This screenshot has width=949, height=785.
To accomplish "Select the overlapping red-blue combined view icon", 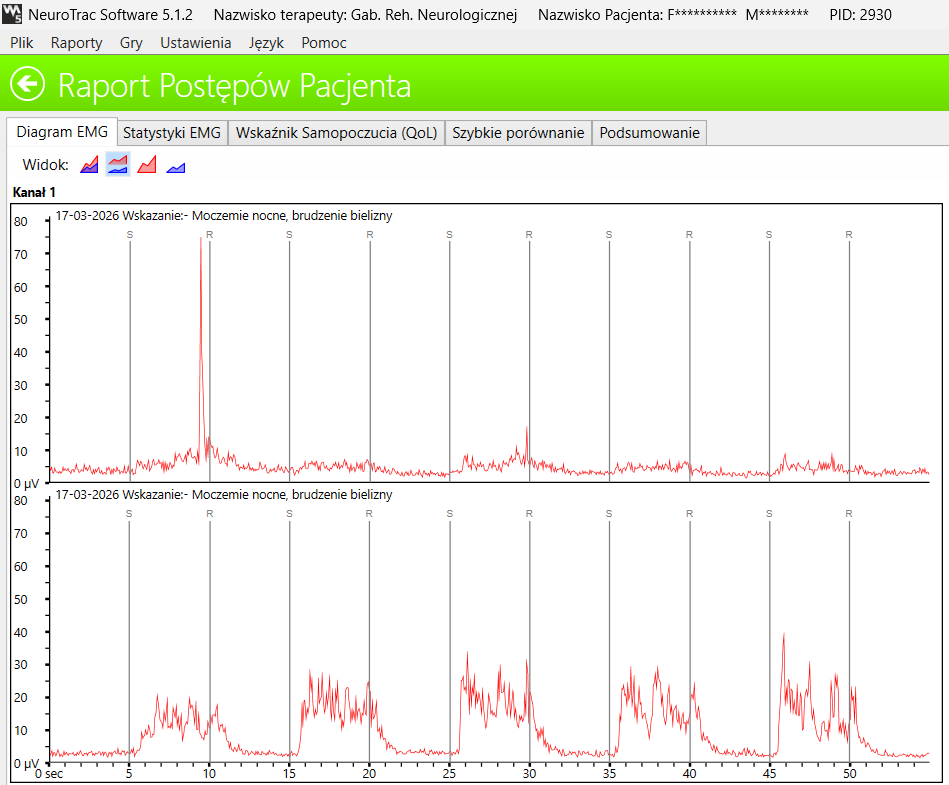I will click(89, 165).
